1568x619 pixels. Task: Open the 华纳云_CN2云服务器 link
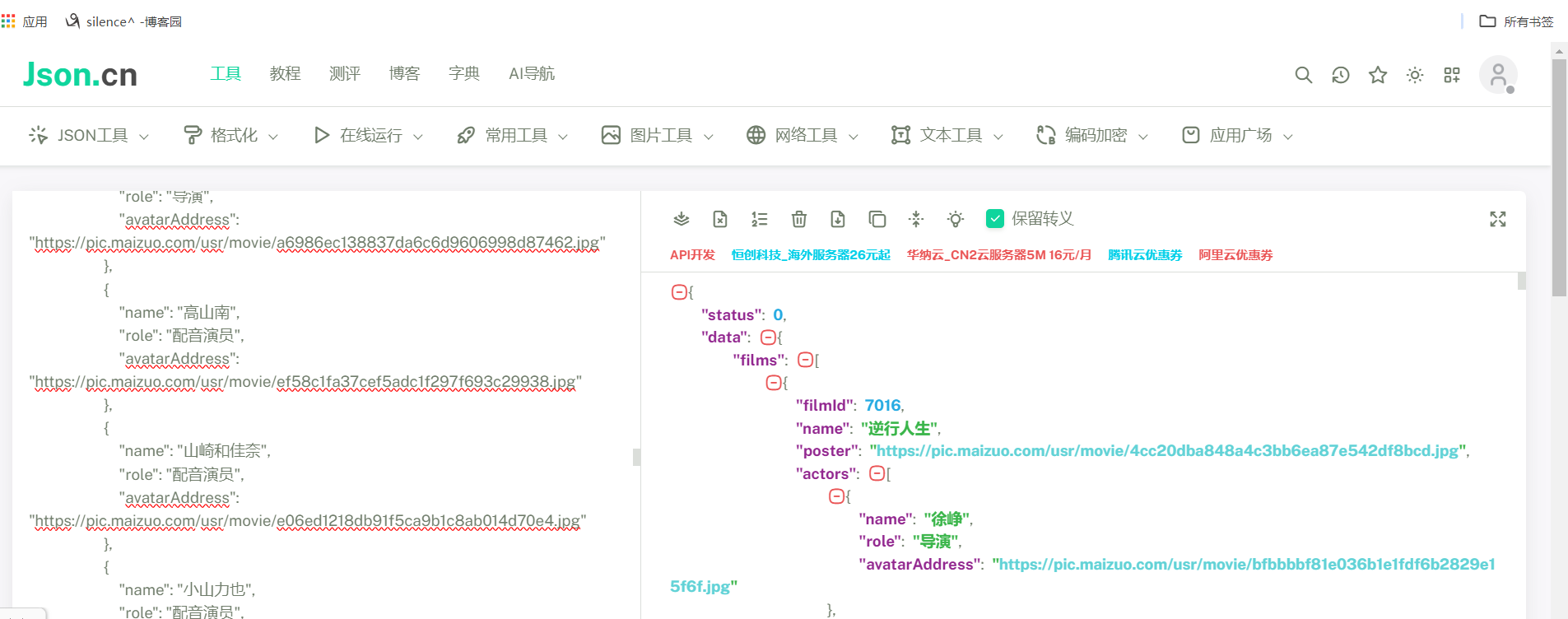(999, 255)
